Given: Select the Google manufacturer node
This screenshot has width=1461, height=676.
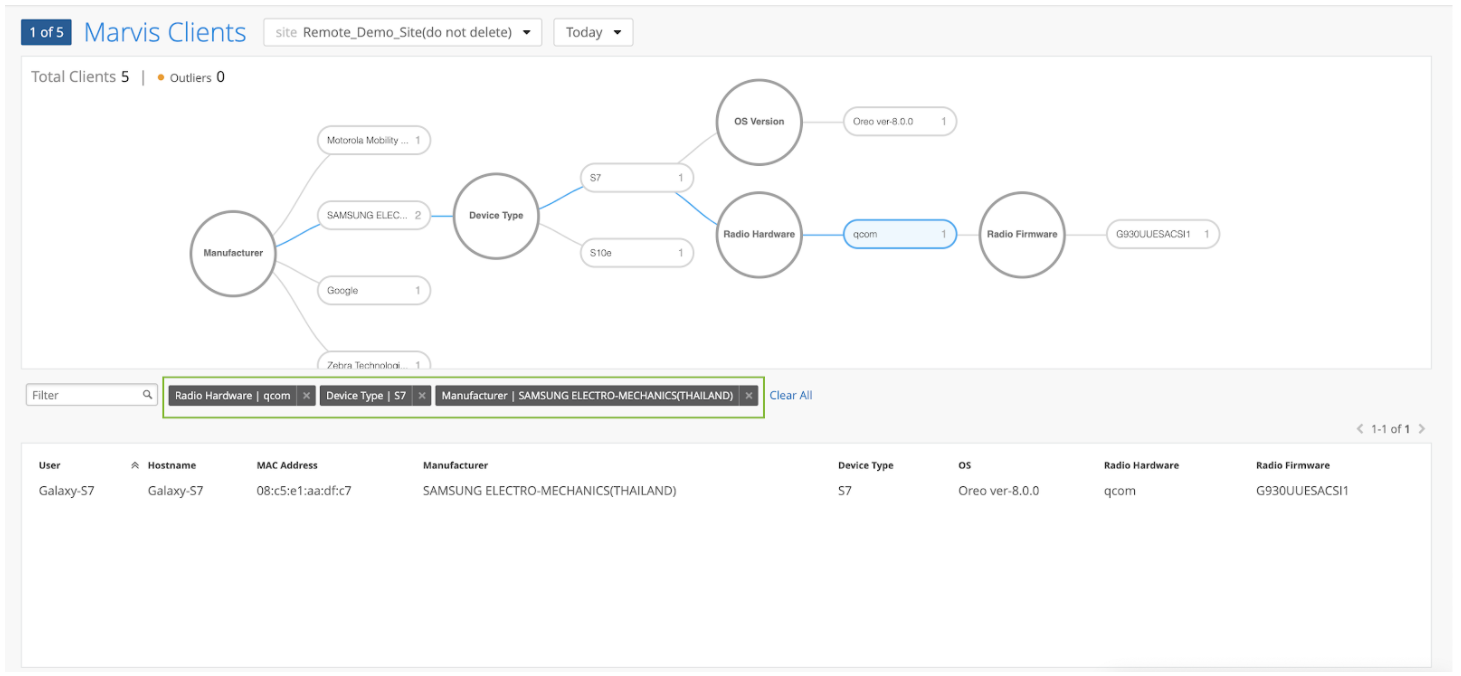Looking at the screenshot, I should click(373, 291).
